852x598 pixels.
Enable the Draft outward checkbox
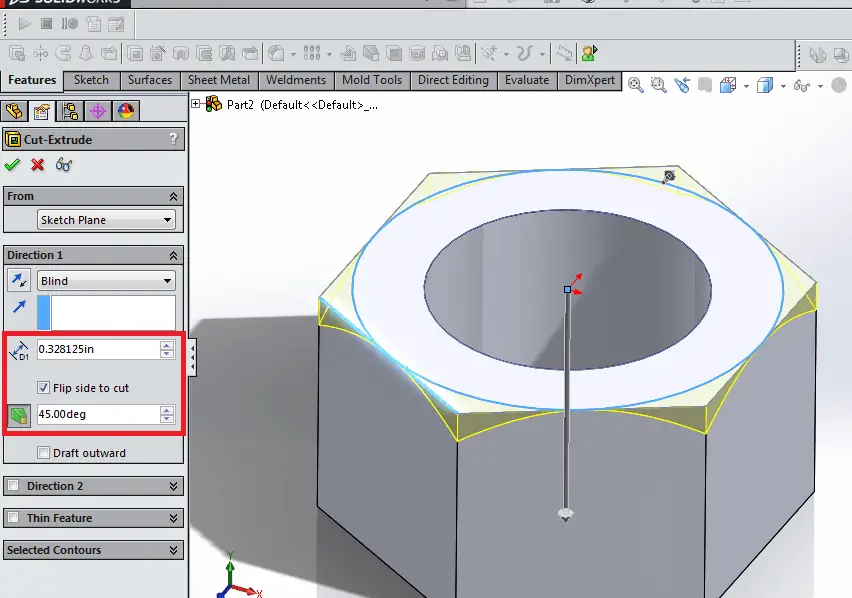coord(45,452)
